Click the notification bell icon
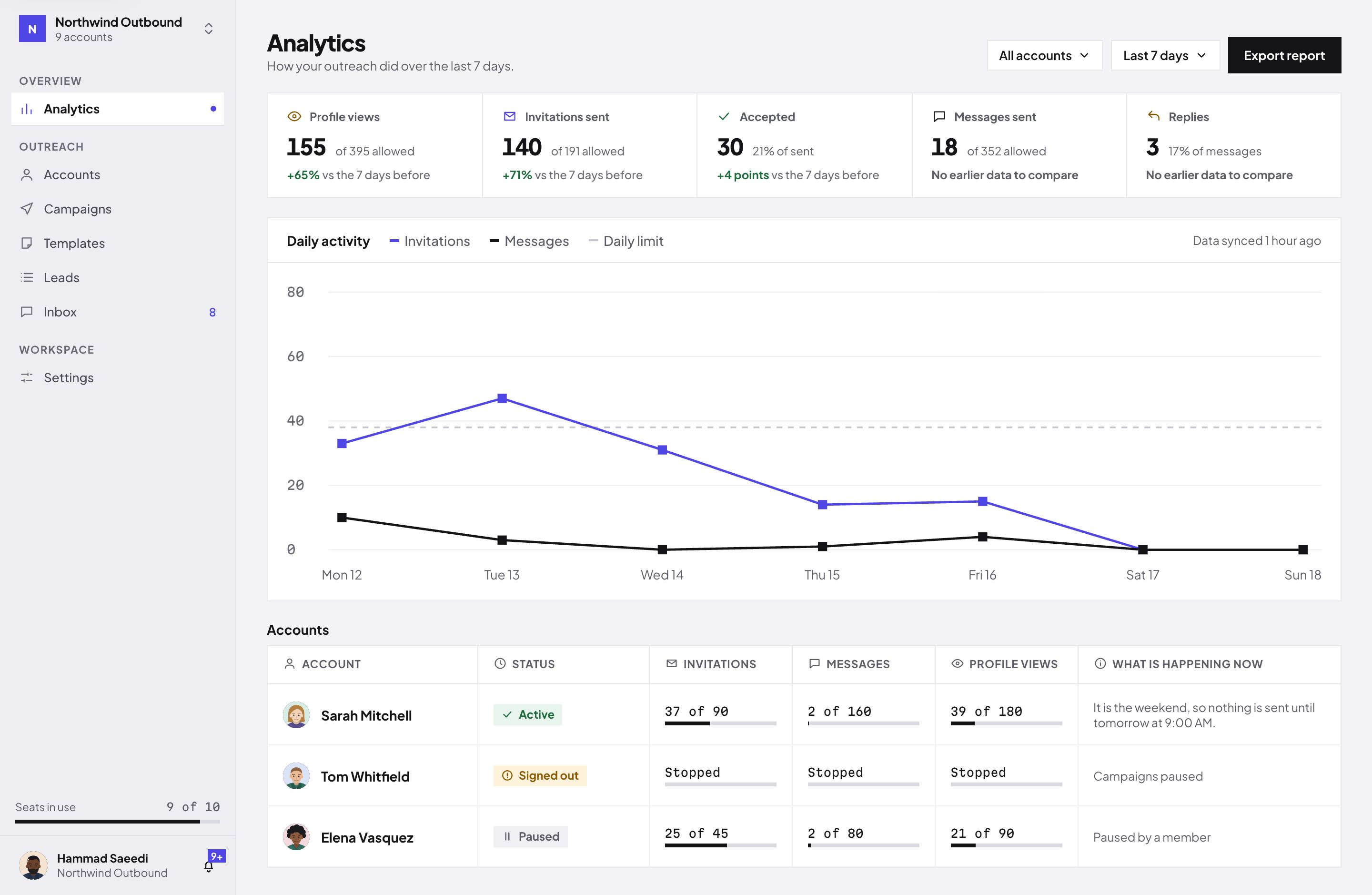 click(x=209, y=866)
